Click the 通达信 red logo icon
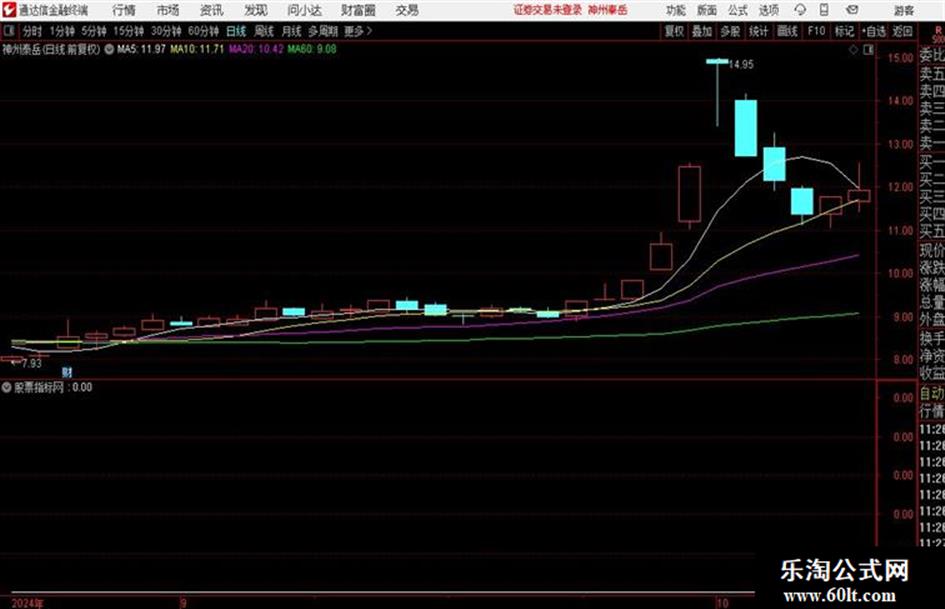945x609 pixels. 9,10
